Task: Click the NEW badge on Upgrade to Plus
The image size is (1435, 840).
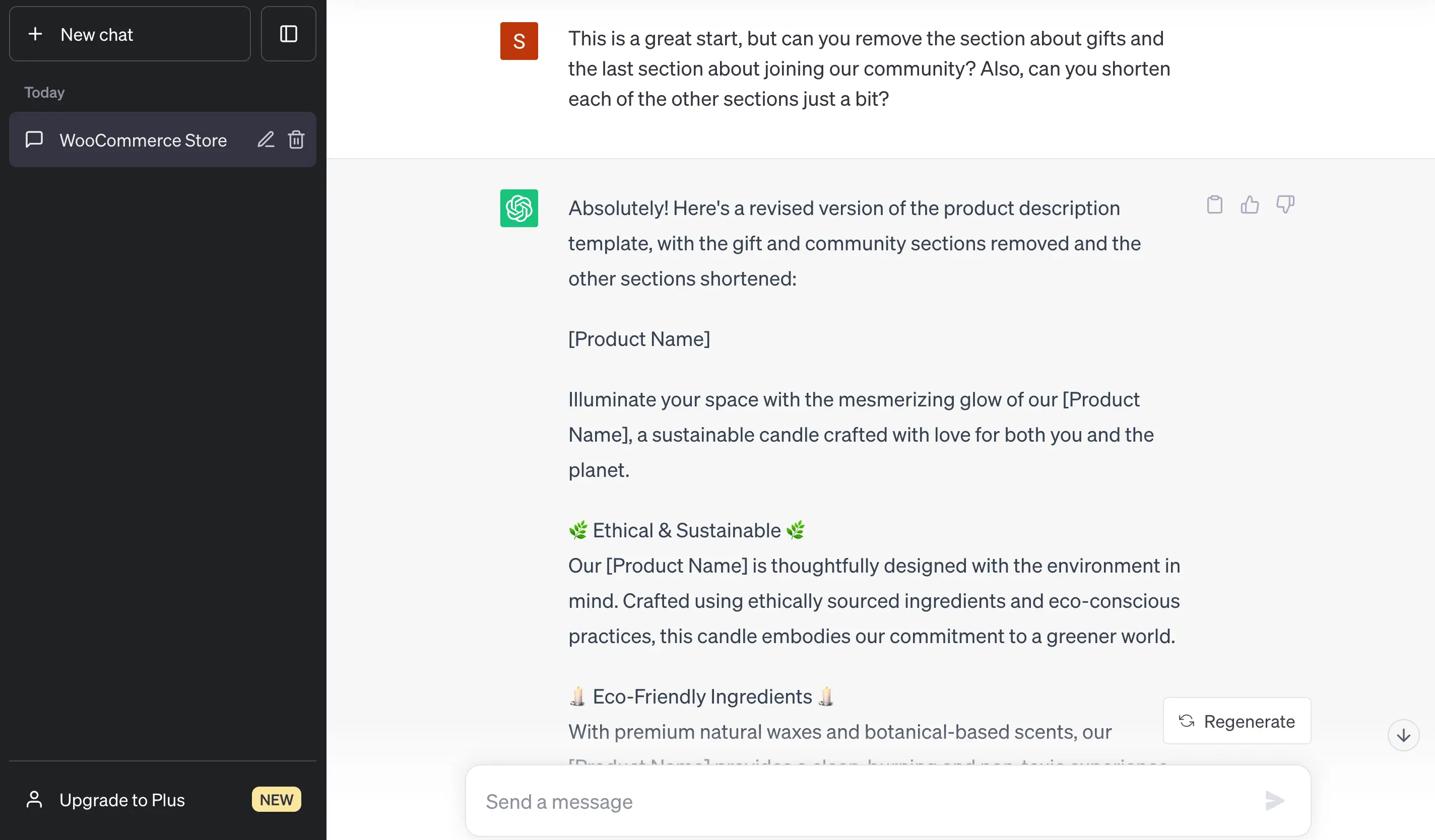Action: click(276, 800)
